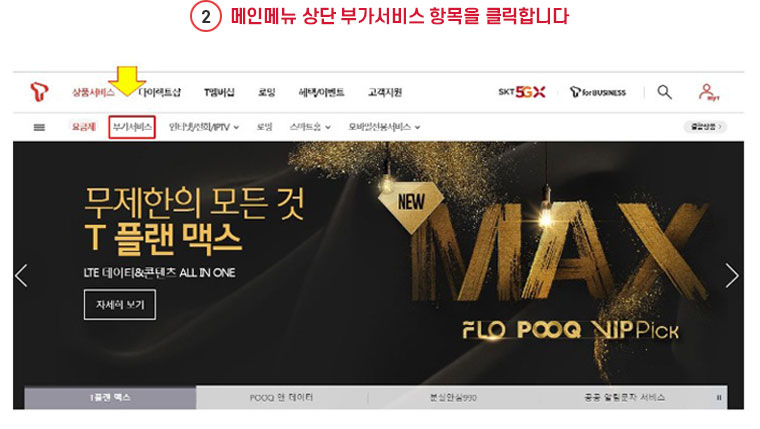Expand the 모바일선불서비스 dropdown

pos(384,127)
